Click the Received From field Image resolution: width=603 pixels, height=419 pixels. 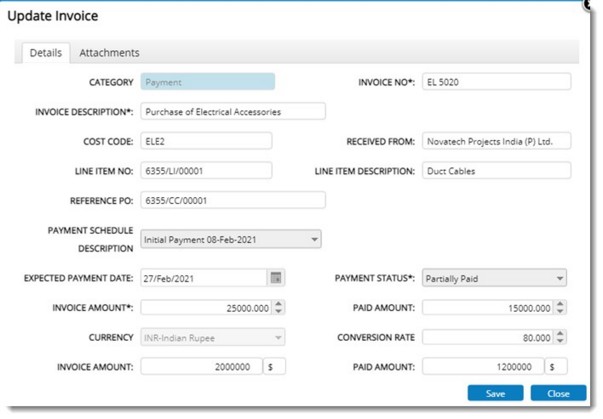(x=495, y=141)
